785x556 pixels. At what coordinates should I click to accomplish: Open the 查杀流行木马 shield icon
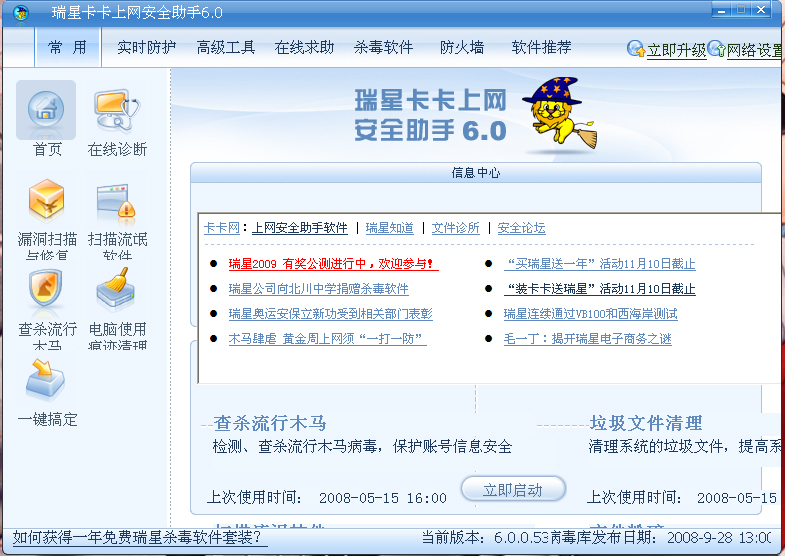tap(46, 288)
